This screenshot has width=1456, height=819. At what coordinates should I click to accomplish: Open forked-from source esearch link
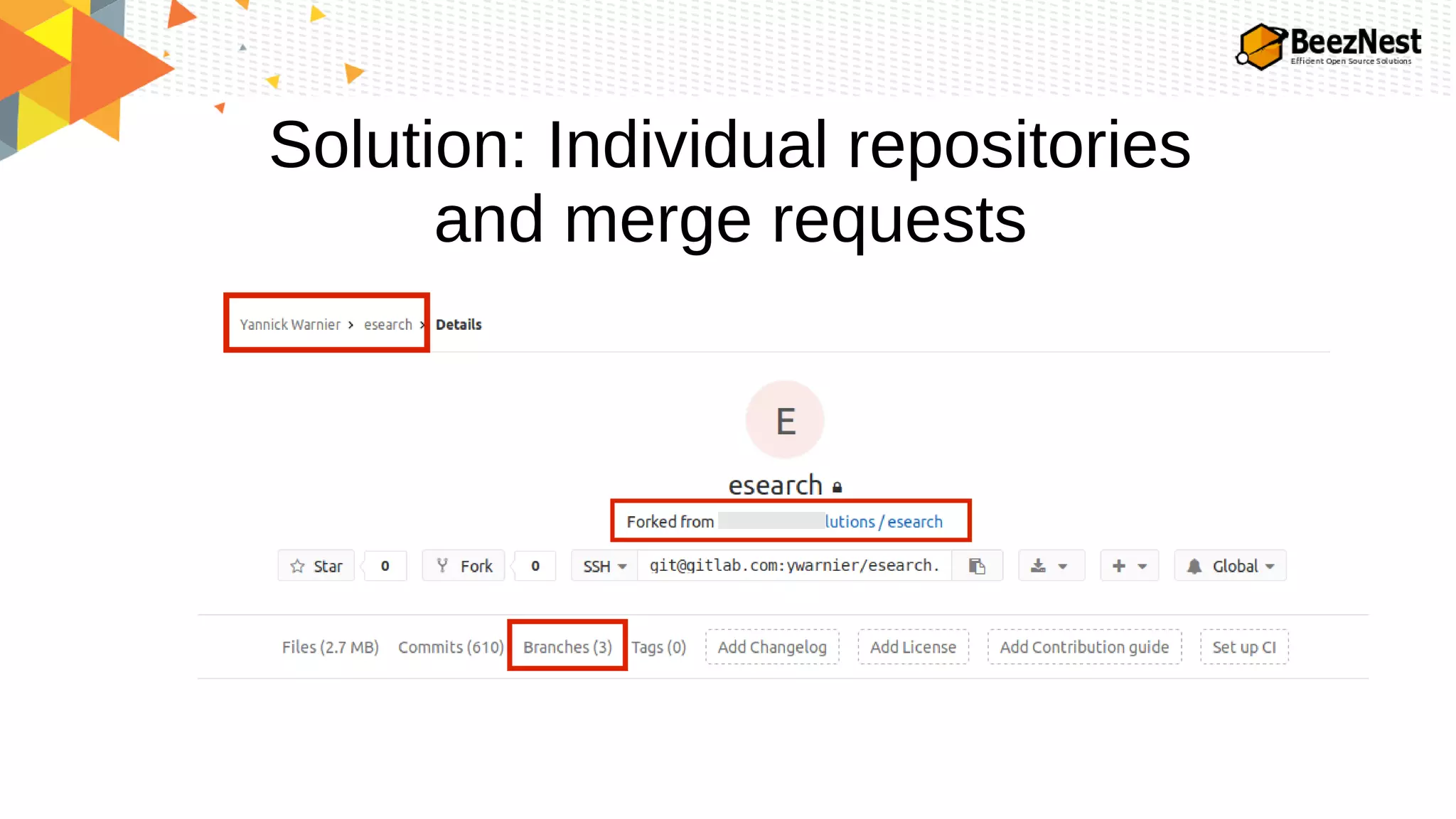884,522
